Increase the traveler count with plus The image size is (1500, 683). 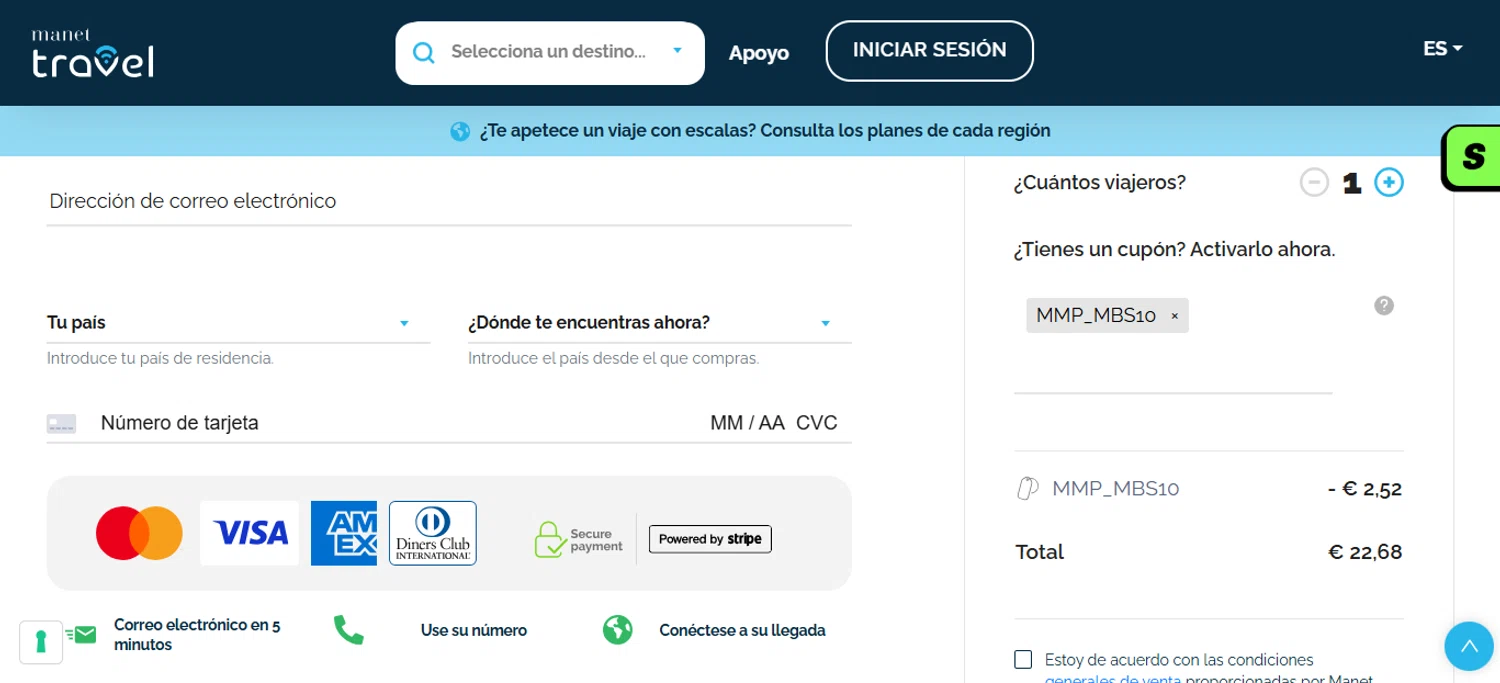pos(1389,183)
